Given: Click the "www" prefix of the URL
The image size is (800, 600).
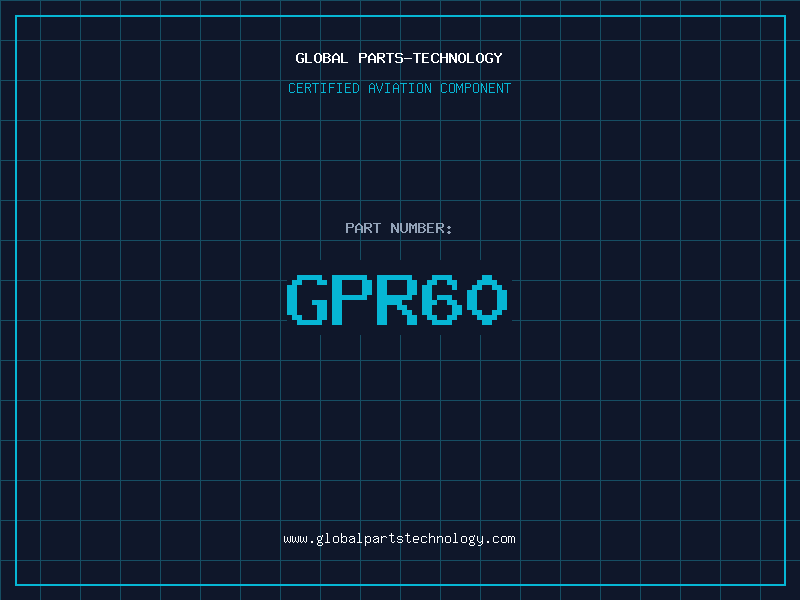Looking at the screenshot, I should [x=295, y=539].
